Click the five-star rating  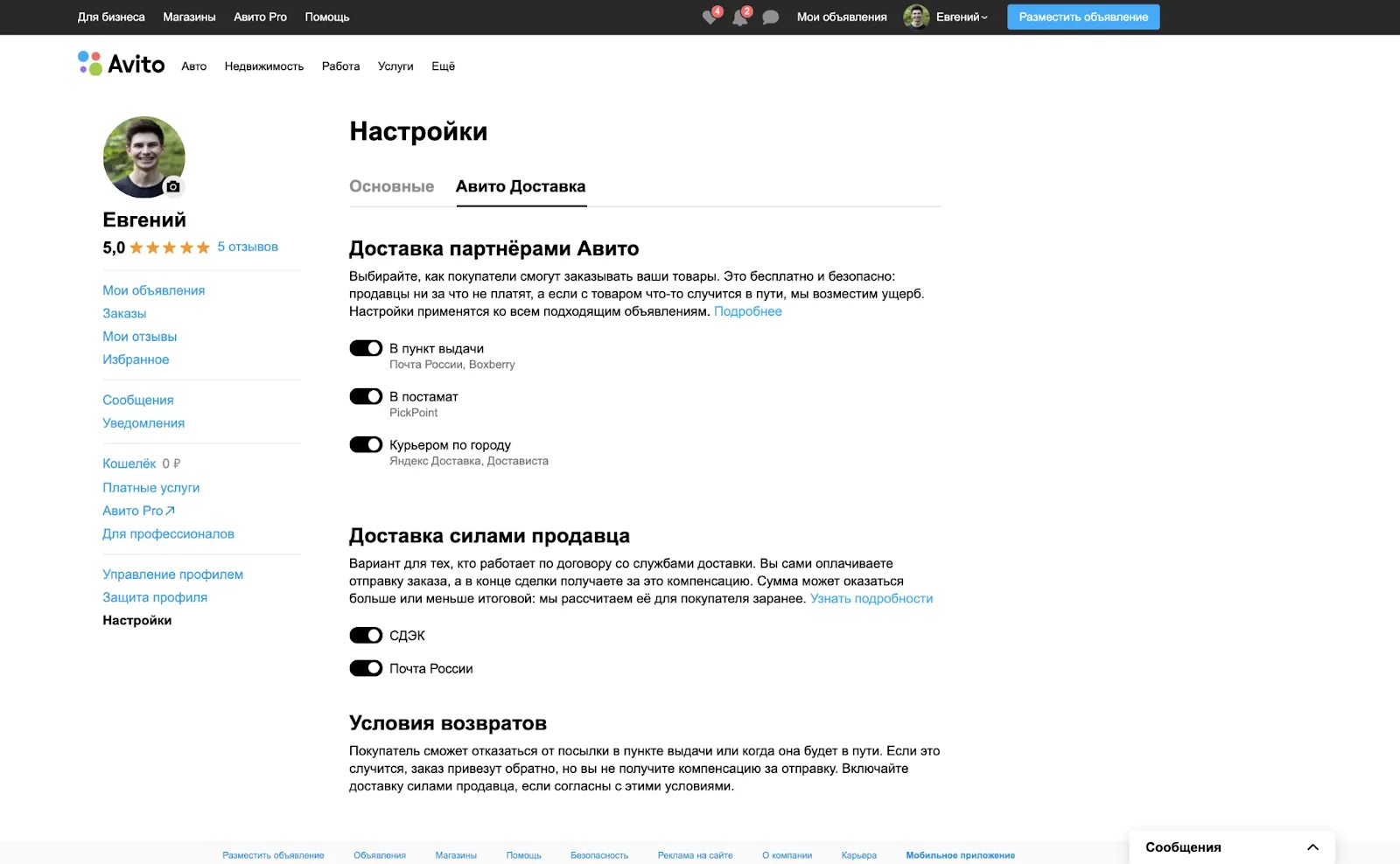pos(170,247)
